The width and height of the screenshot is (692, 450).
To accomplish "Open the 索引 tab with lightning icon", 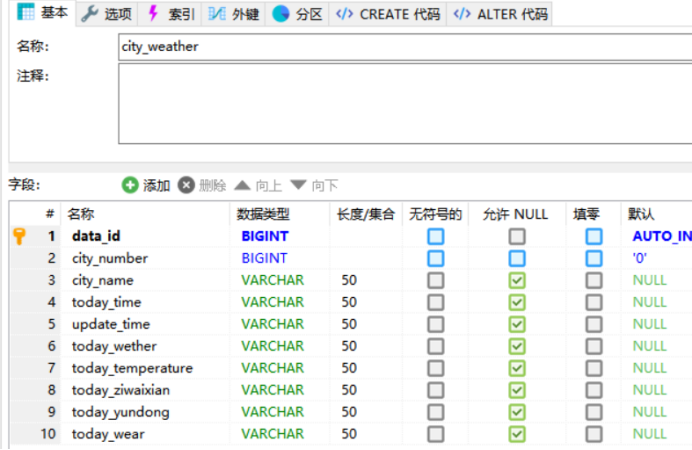I will point(170,14).
